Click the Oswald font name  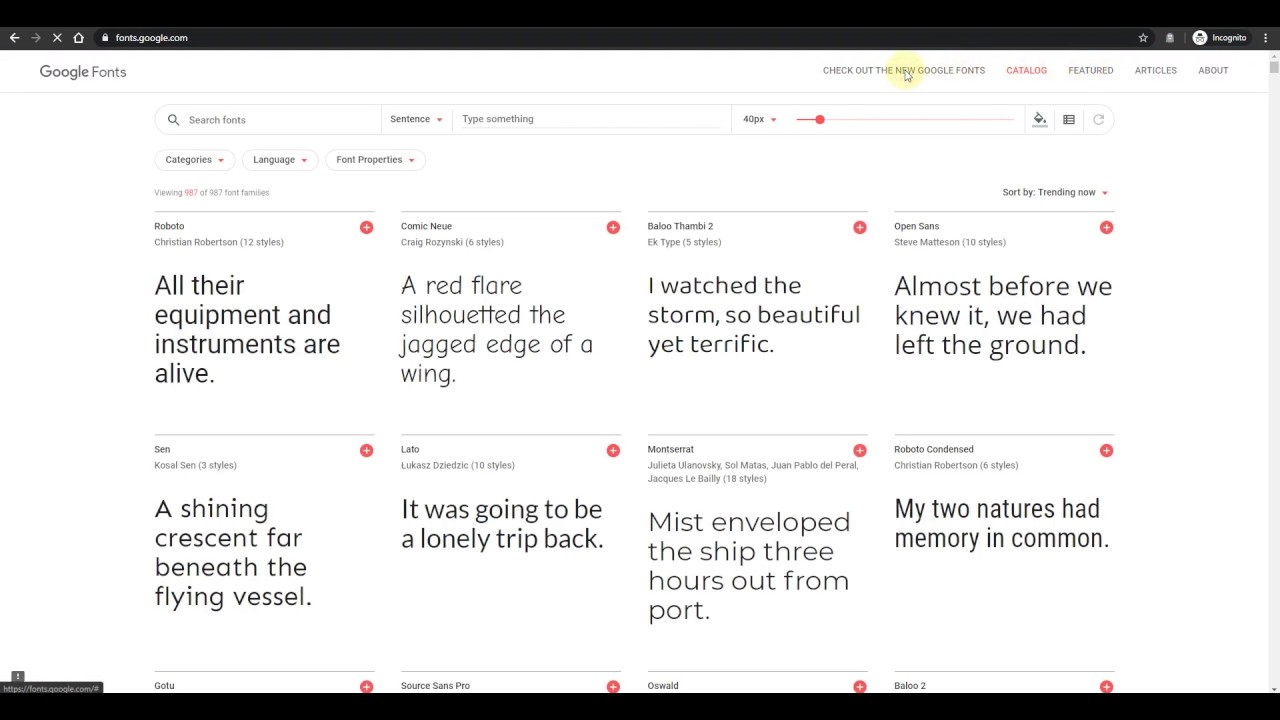point(663,686)
